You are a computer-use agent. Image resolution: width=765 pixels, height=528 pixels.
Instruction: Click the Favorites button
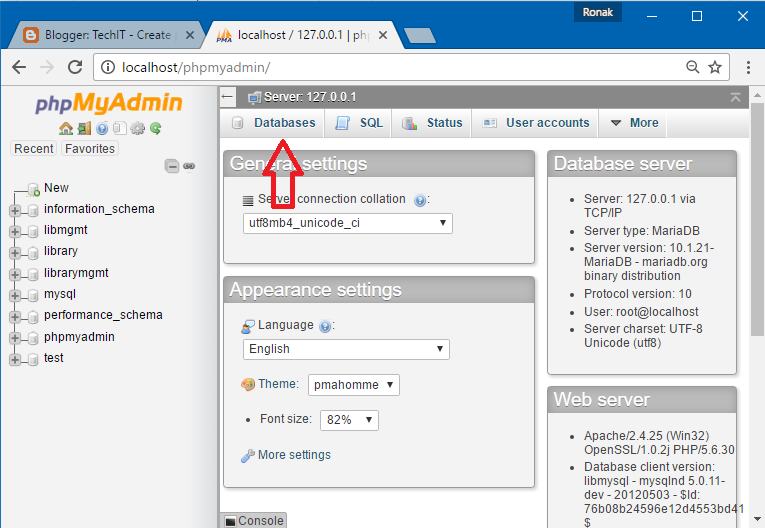(x=90, y=148)
